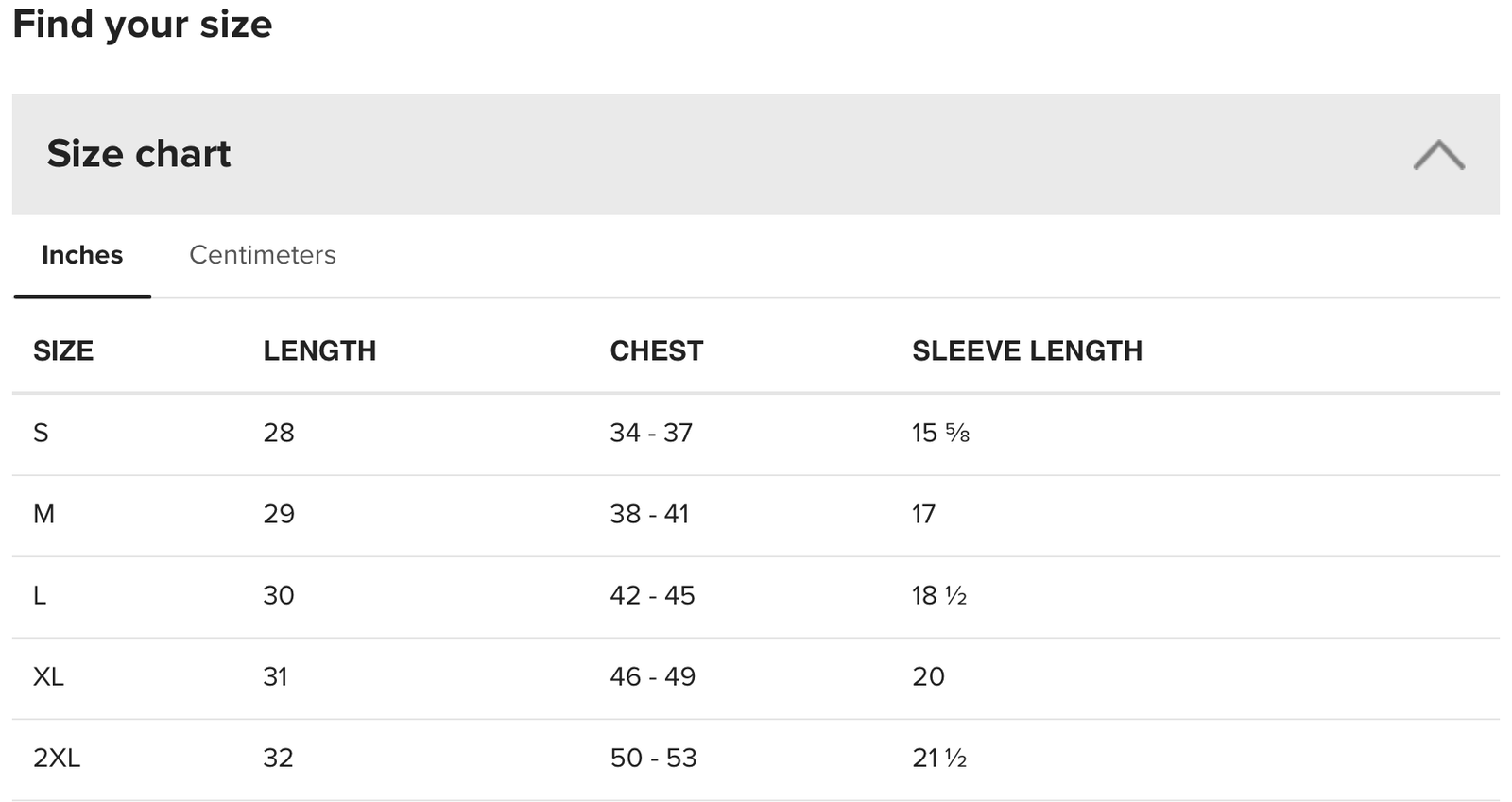Click the SIZE column header
The image size is (1512, 802).
point(63,351)
